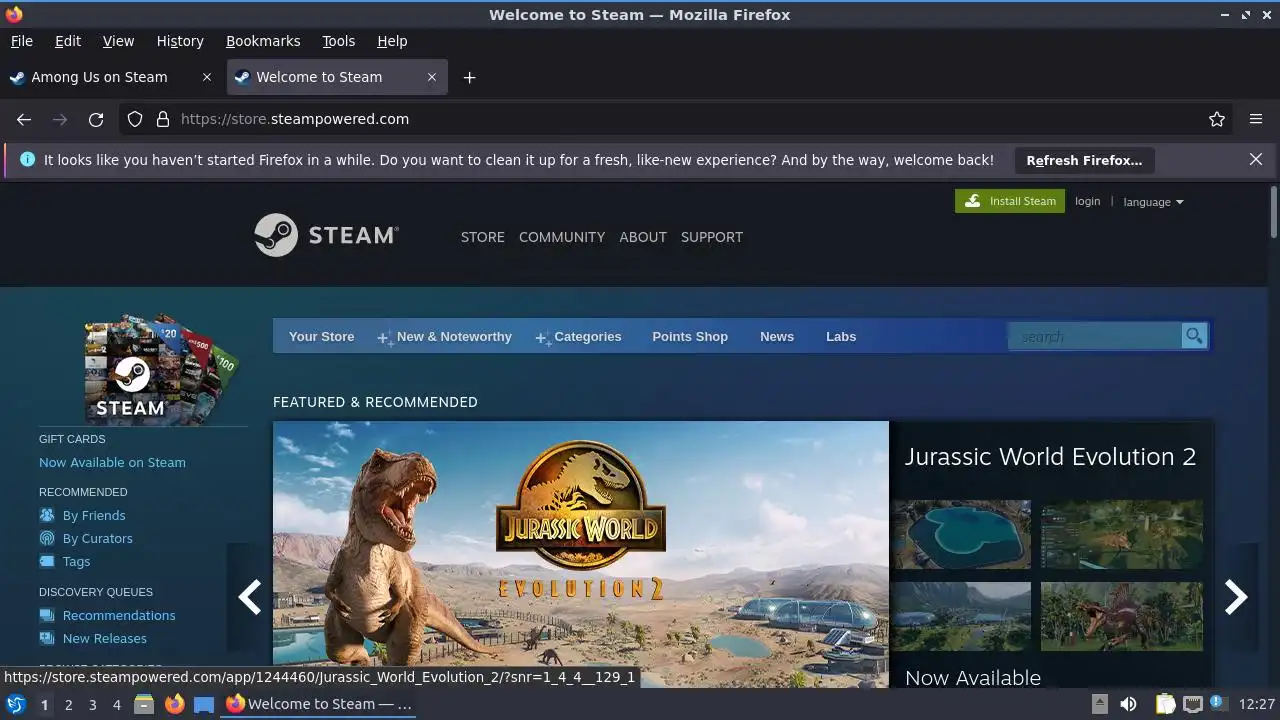Go to ABOUT in the Steam header
The image size is (1280, 720).
(643, 237)
